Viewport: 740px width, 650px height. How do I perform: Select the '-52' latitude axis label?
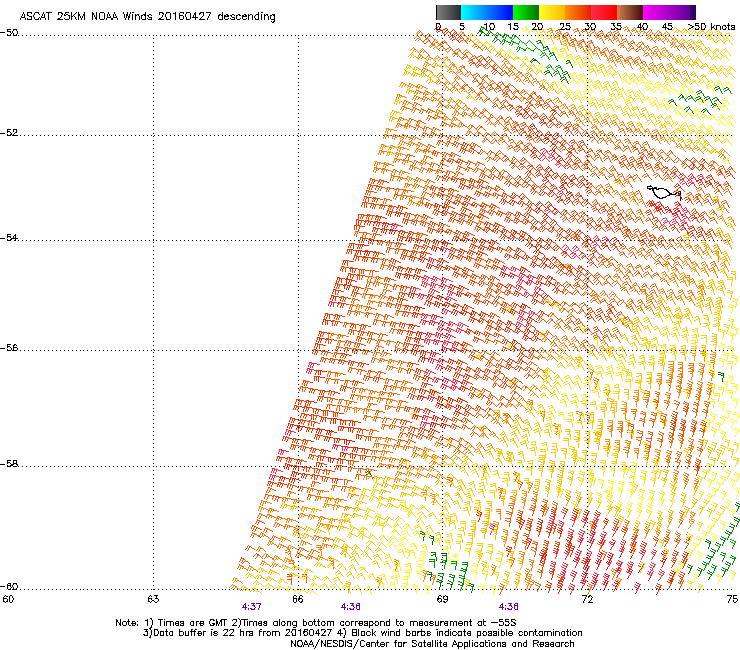tap(9, 133)
